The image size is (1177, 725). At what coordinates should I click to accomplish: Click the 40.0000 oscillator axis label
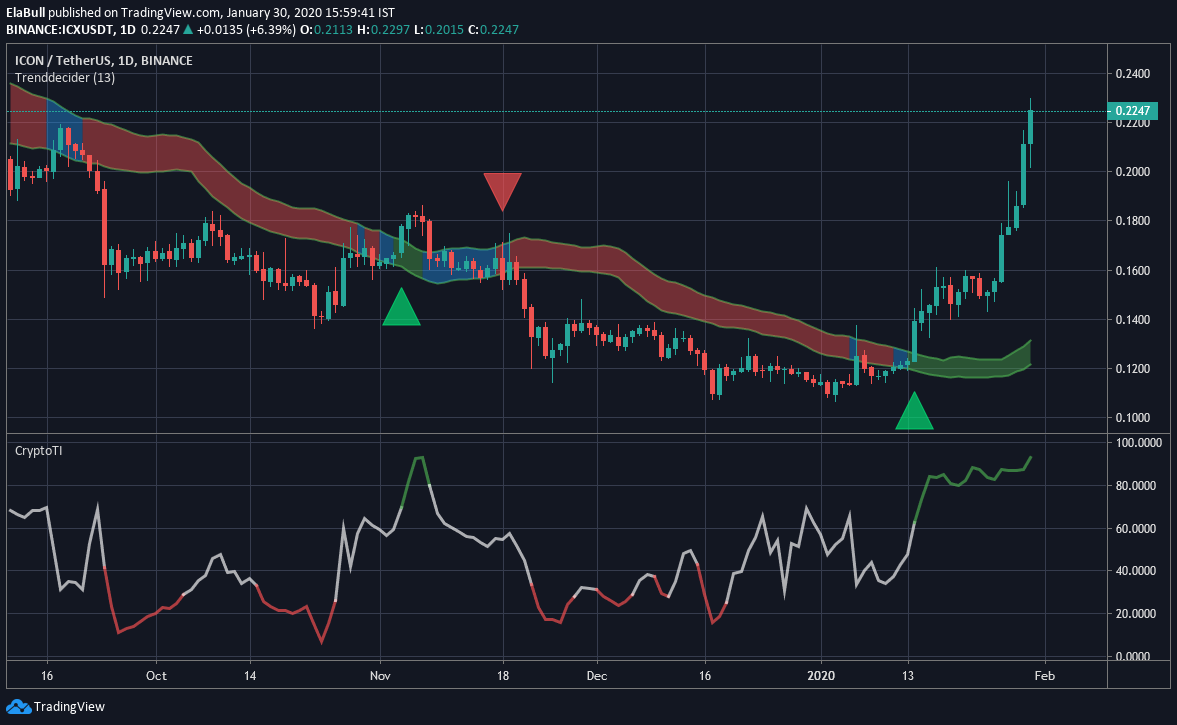coord(1135,570)
